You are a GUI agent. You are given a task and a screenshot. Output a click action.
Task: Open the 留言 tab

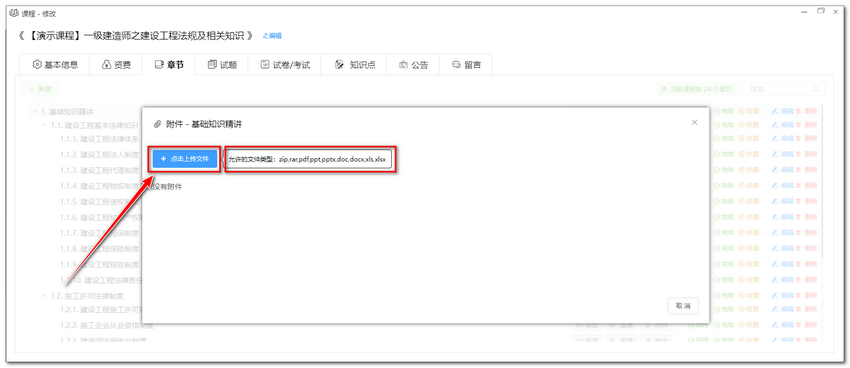[466, 64]
